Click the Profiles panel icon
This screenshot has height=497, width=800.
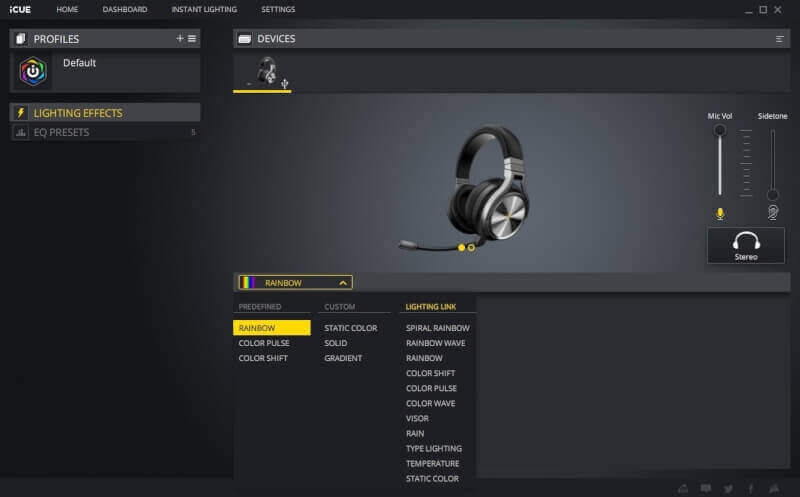20,39
